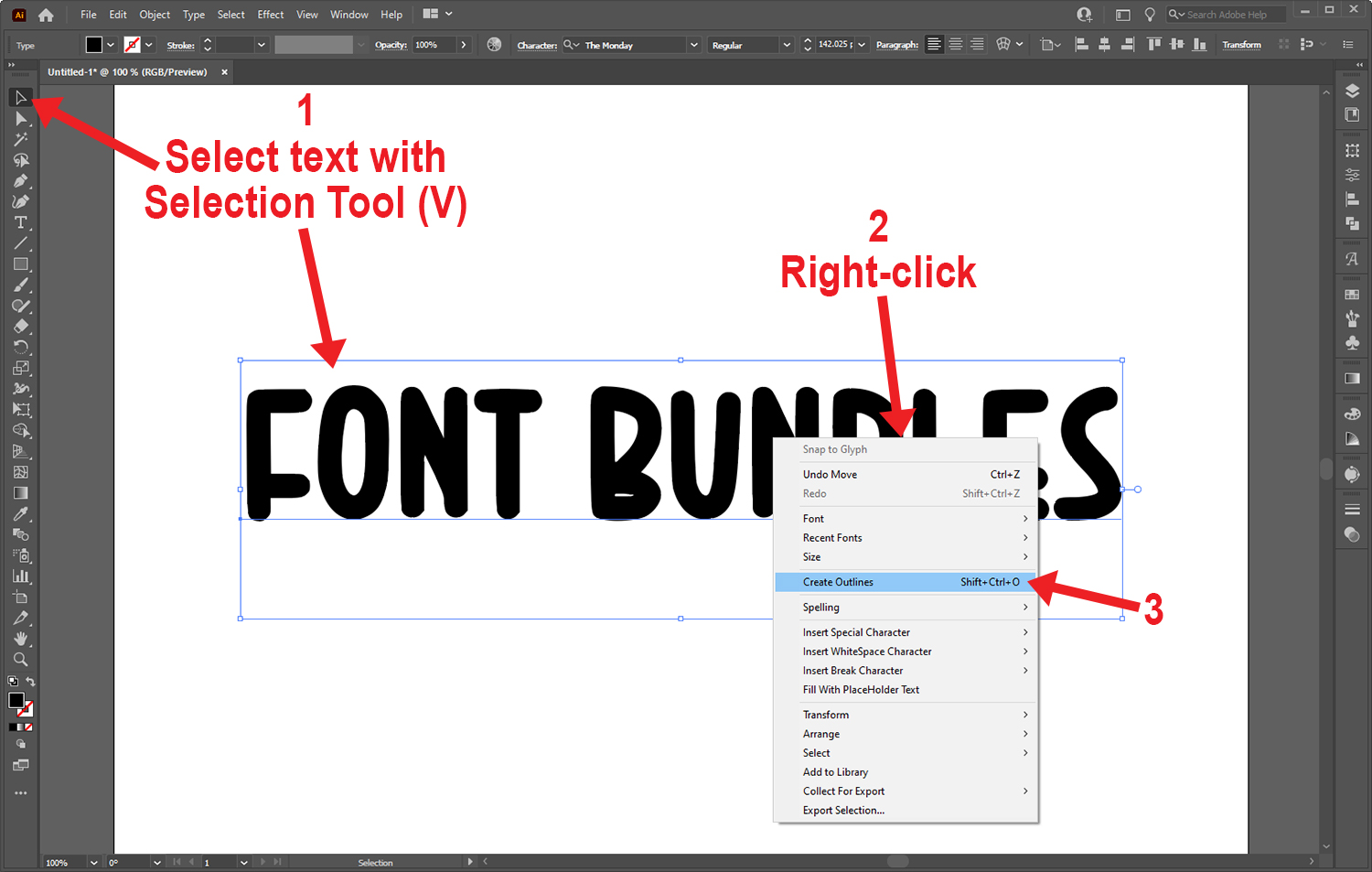
Task: Select the Magic Wand tool
Action: coord(20,140)
